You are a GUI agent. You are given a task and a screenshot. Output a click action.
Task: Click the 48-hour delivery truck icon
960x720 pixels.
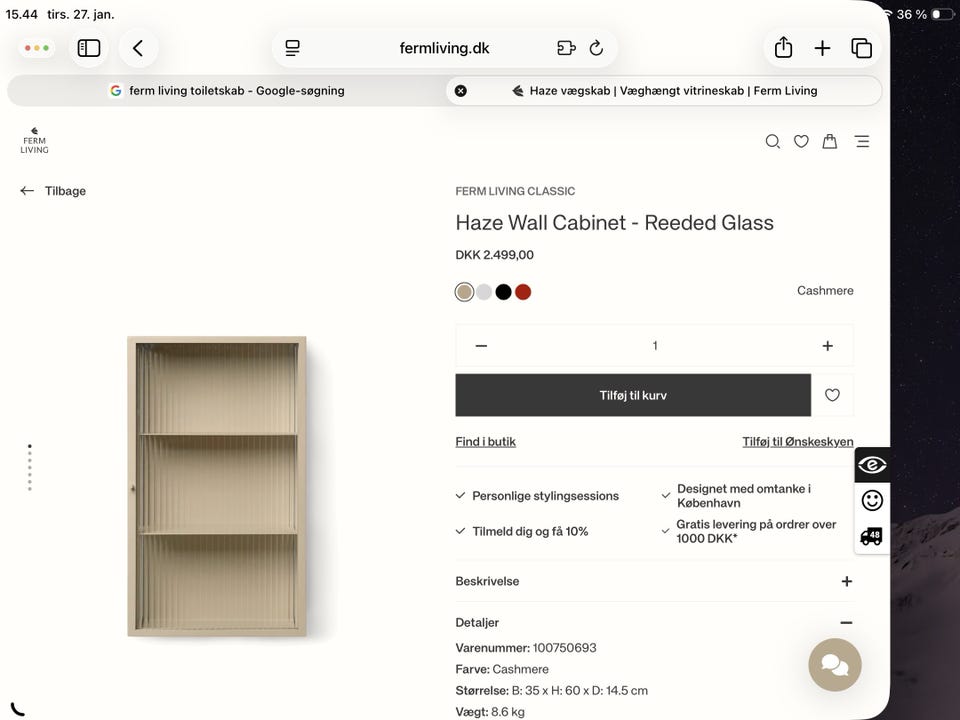click(x=872, y=536)
